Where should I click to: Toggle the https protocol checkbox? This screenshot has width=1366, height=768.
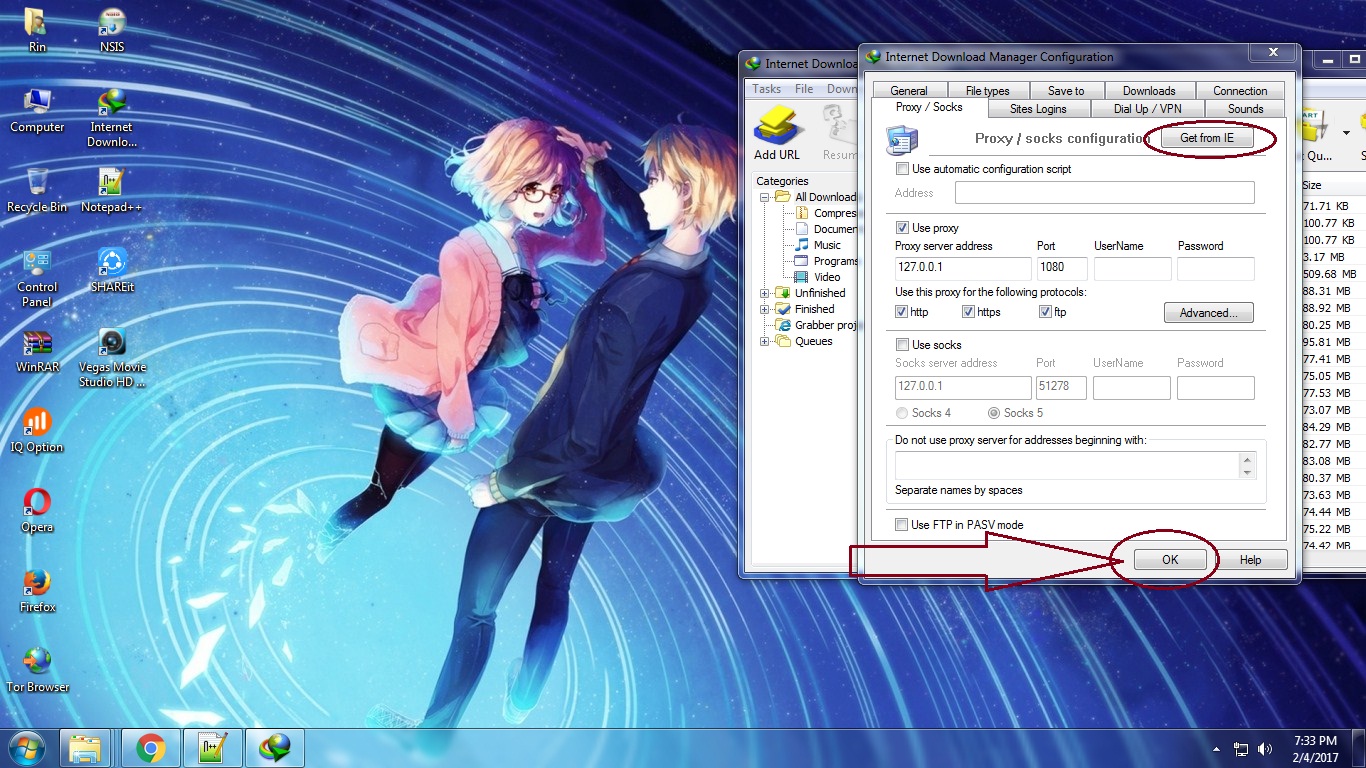(968, 312)
